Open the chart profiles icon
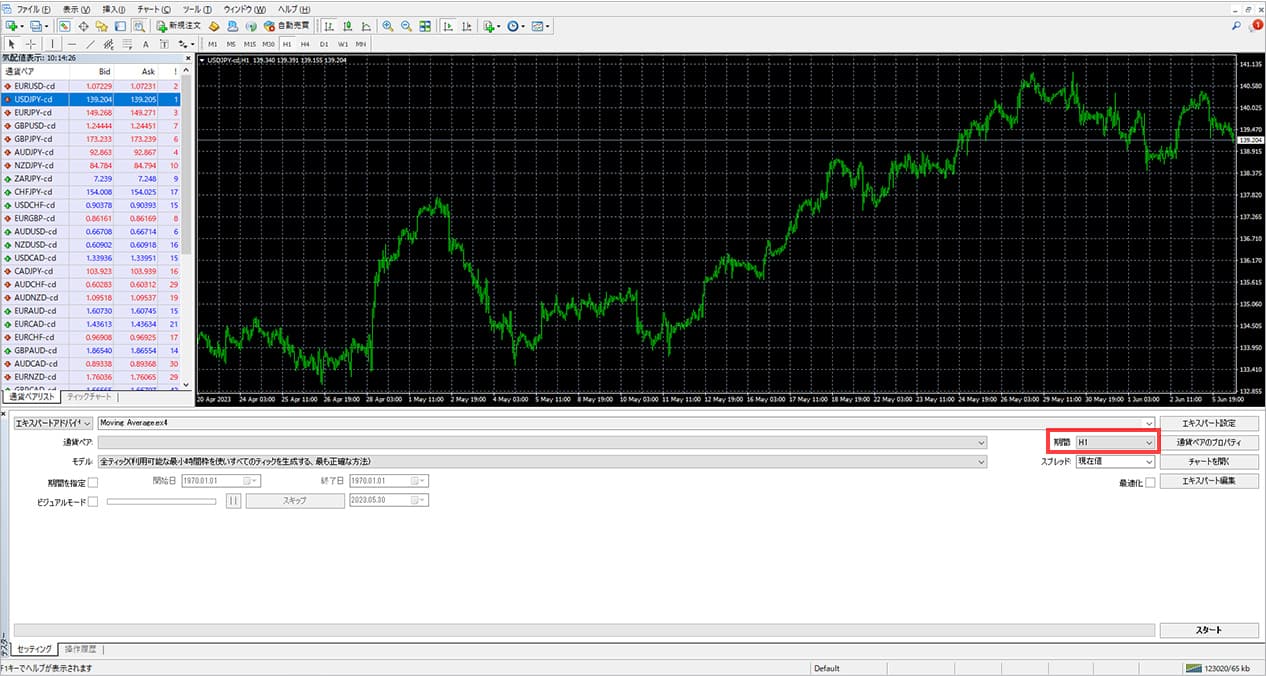This screenshot has height=676, width=1266. pos(37,25)
